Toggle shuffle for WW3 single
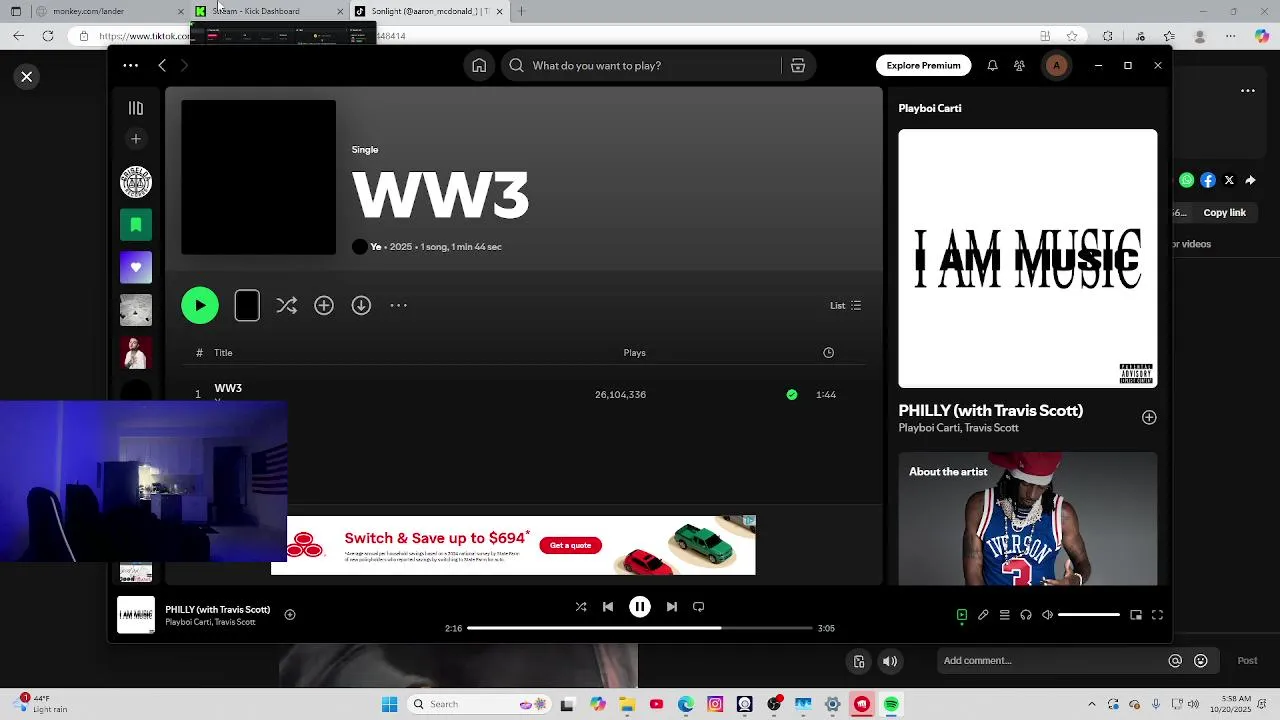The height and width of the screenshot is (720, 1280). point(287,306)
